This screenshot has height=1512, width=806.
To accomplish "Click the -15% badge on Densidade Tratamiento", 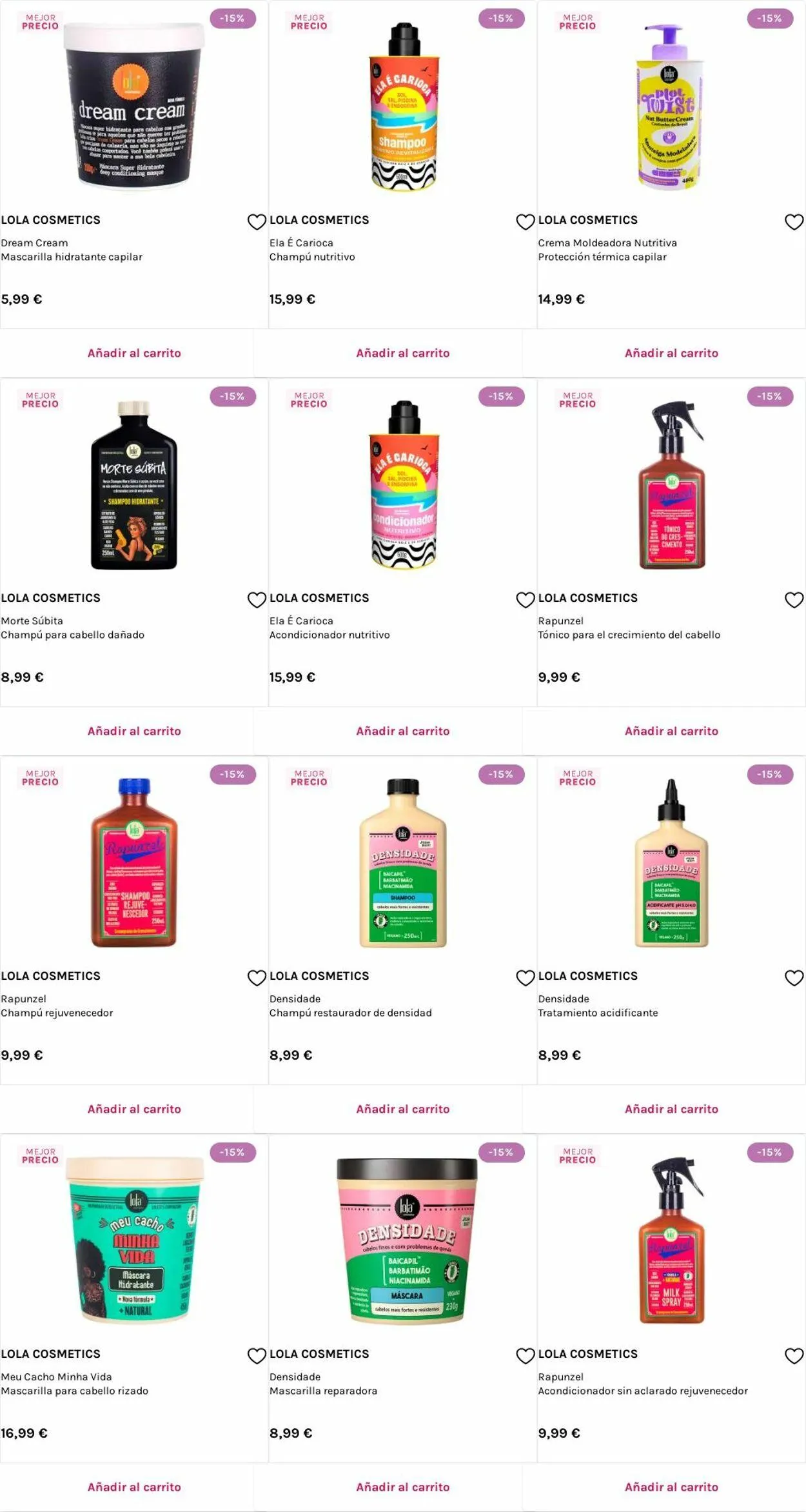I will point(770,774).
